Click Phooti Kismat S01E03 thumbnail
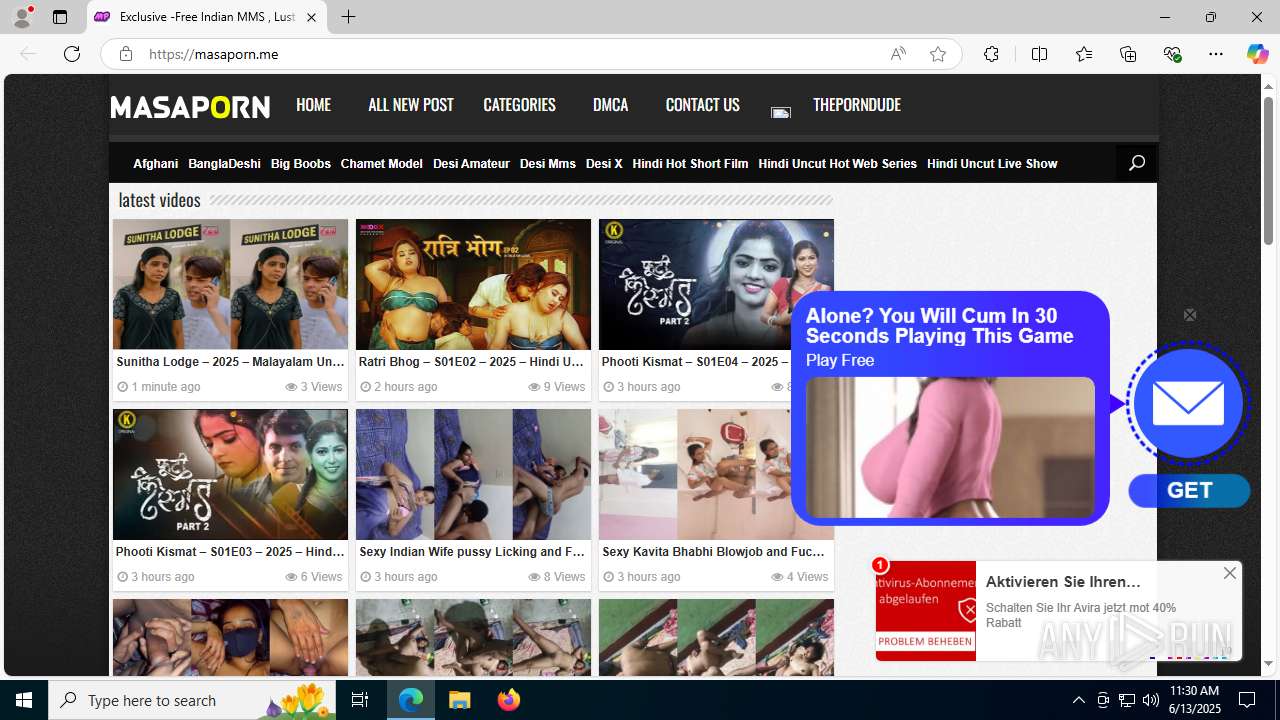This screenshot has width=1280, height=720. coord(230,474)
